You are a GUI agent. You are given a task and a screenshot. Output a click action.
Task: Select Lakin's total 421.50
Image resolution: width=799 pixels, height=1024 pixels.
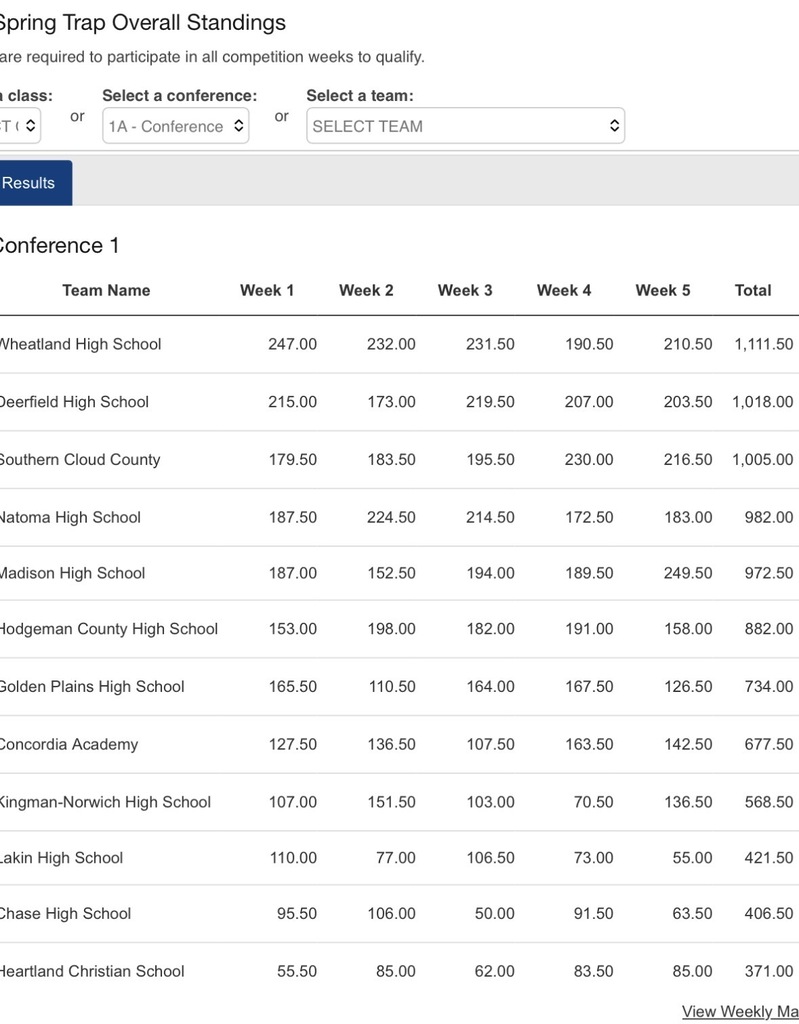[769, 857]
